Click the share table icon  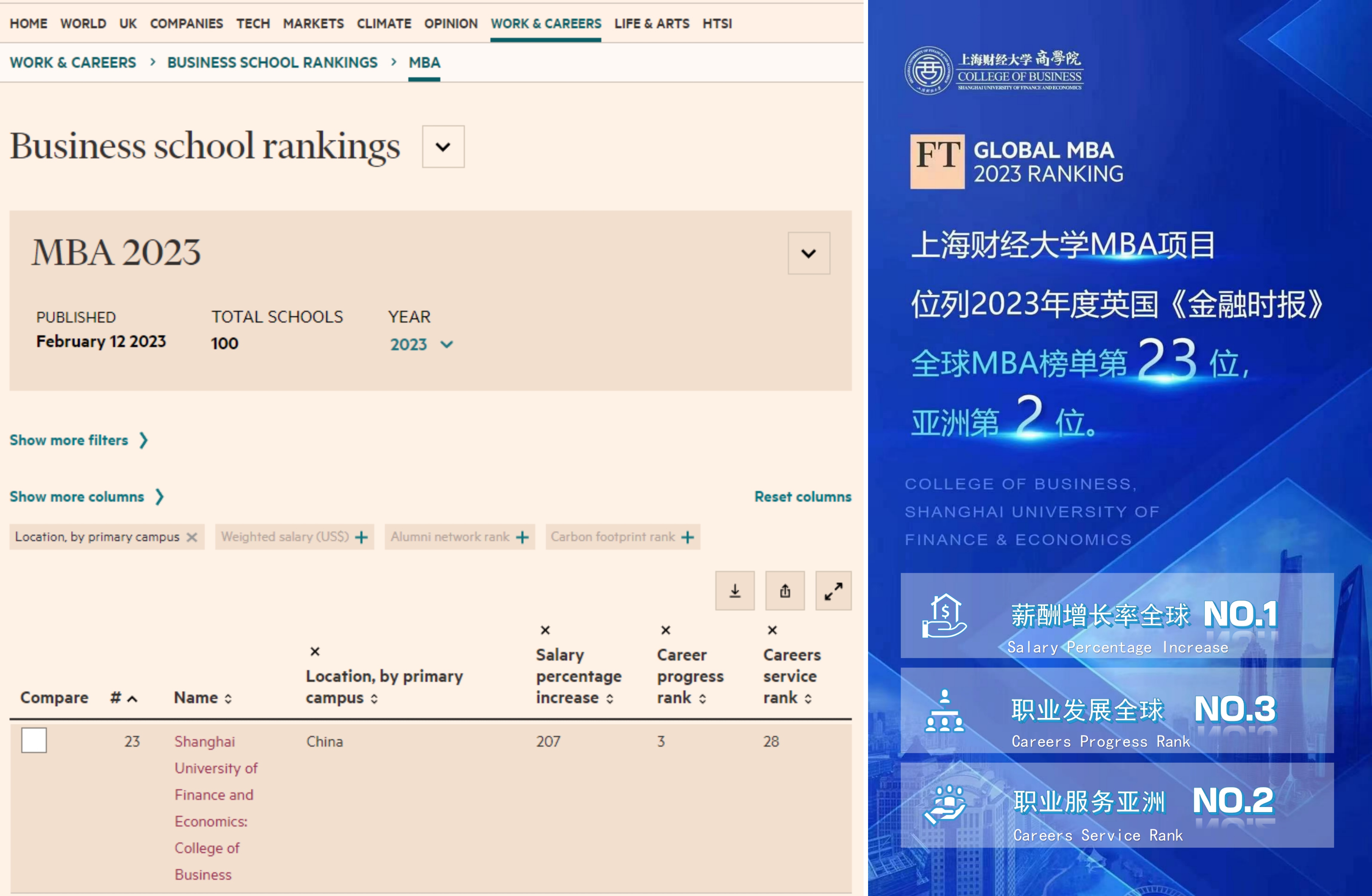785,590
